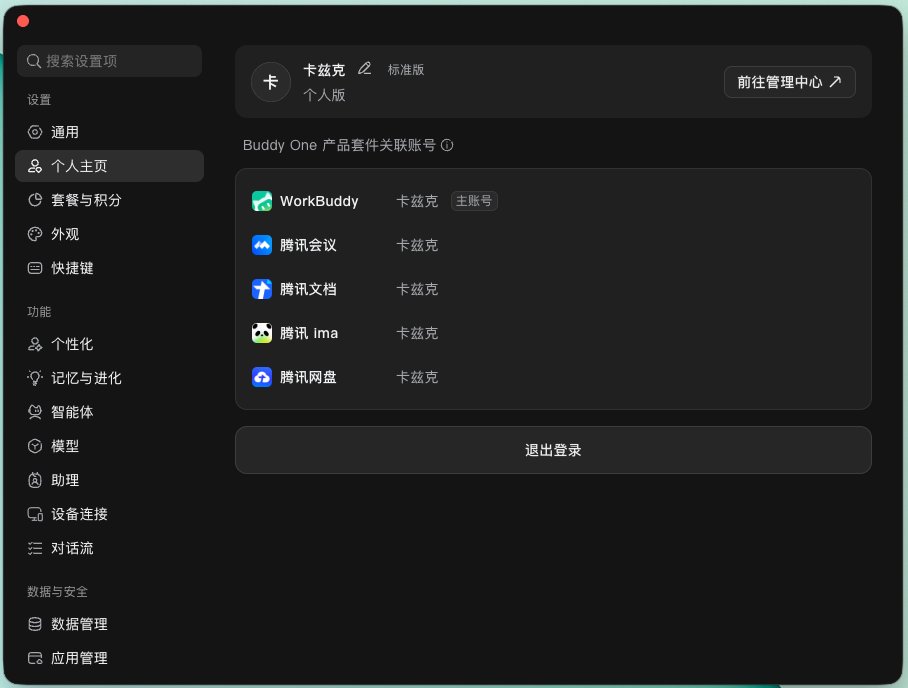
Task: Click the WorkBuddy green app icon
Action: (262, 201)
